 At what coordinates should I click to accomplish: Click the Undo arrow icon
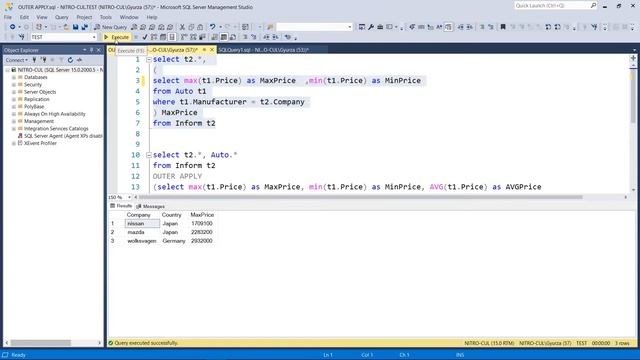pyautogui.click(x=212, y=27)
